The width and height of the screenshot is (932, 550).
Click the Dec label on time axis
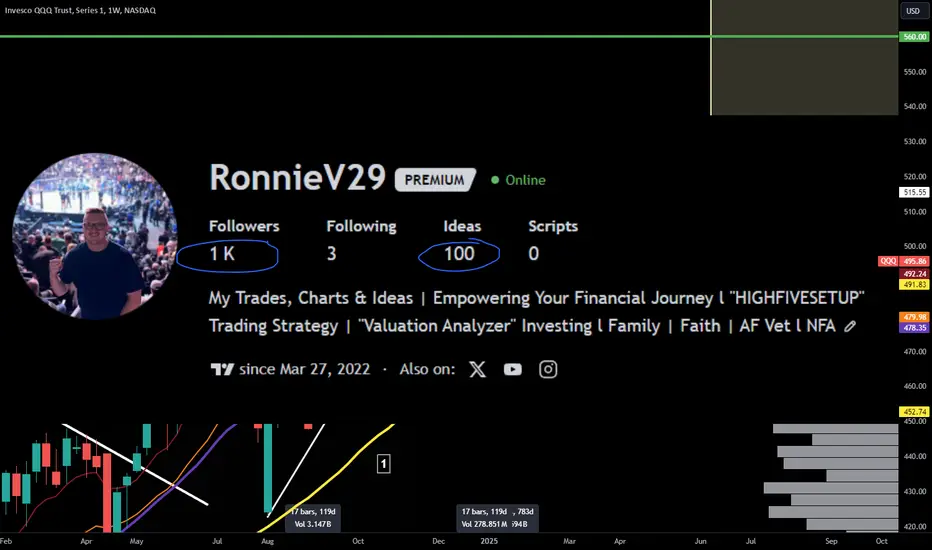438,541
